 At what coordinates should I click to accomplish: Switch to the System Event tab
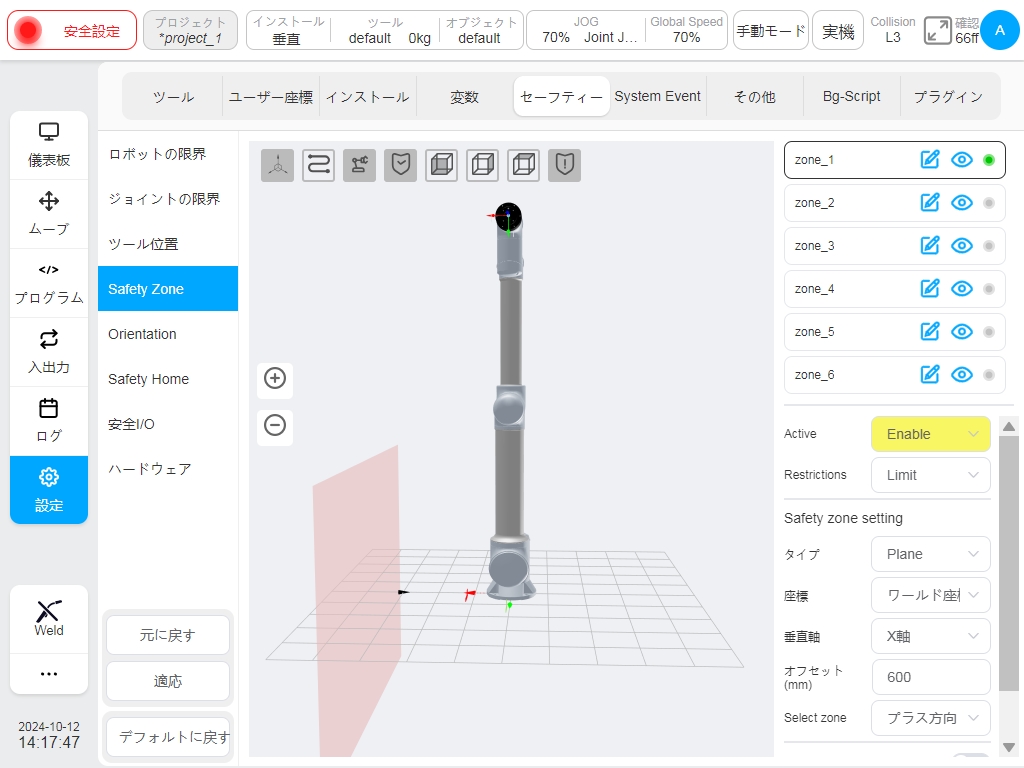(658, 97)
